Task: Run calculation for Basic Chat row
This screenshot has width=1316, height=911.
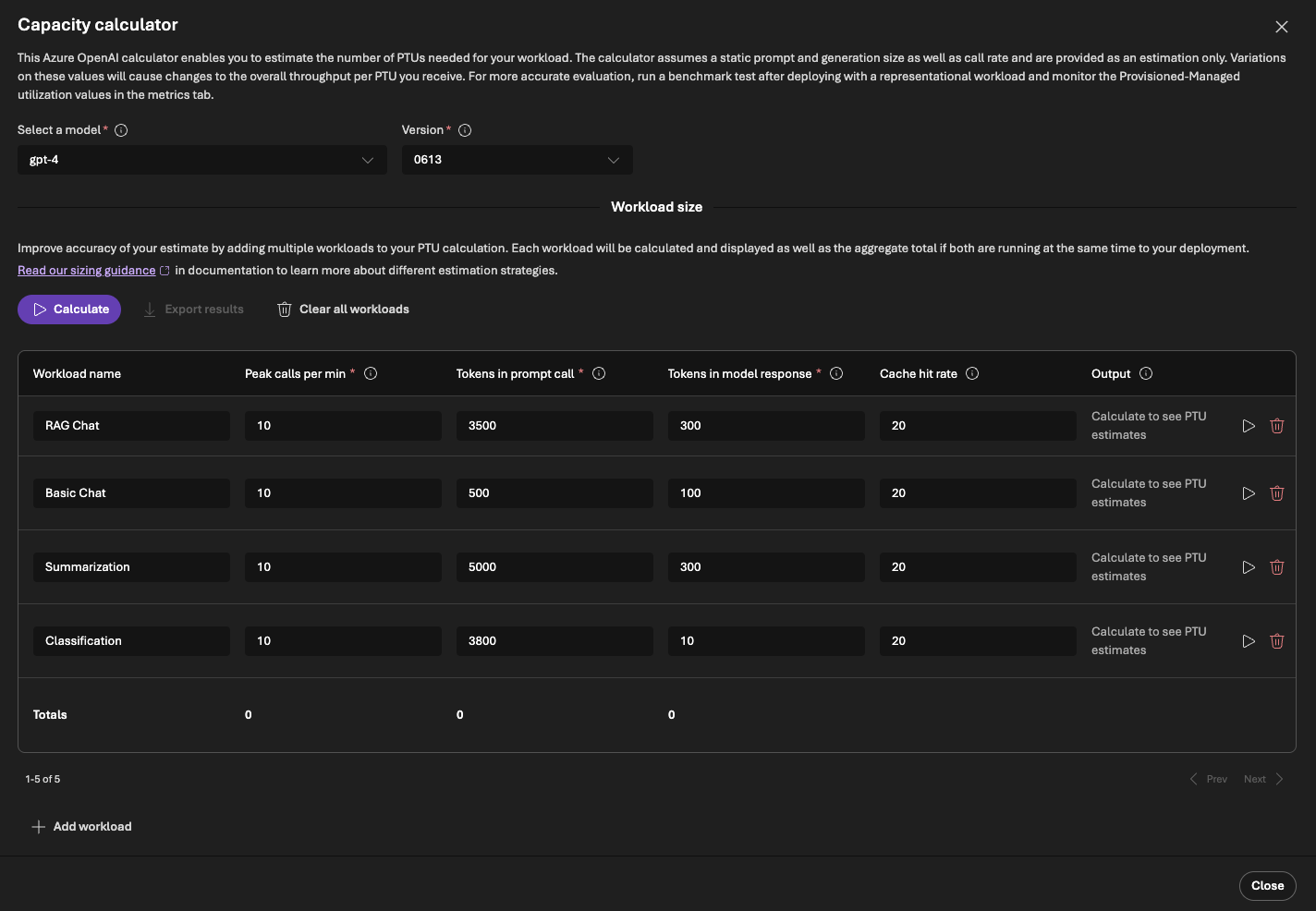Action: click(1249, 493)
